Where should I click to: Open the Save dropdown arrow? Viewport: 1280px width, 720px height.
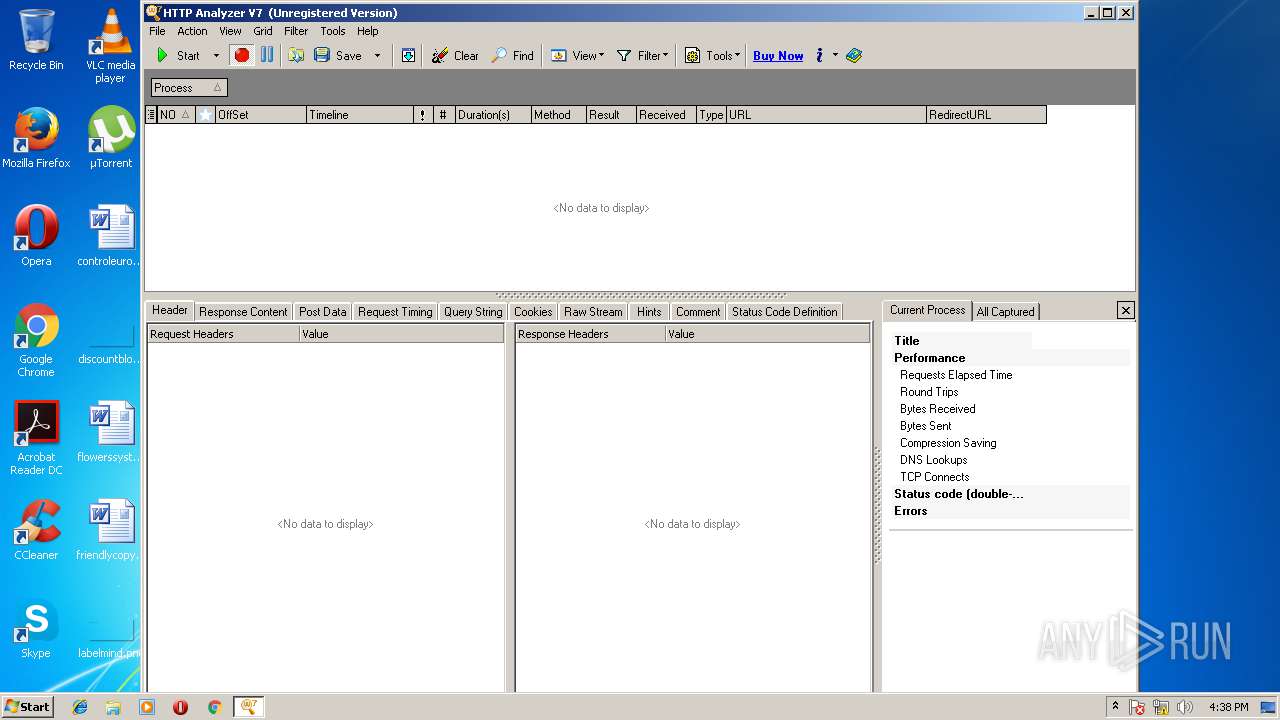point(377,56)
